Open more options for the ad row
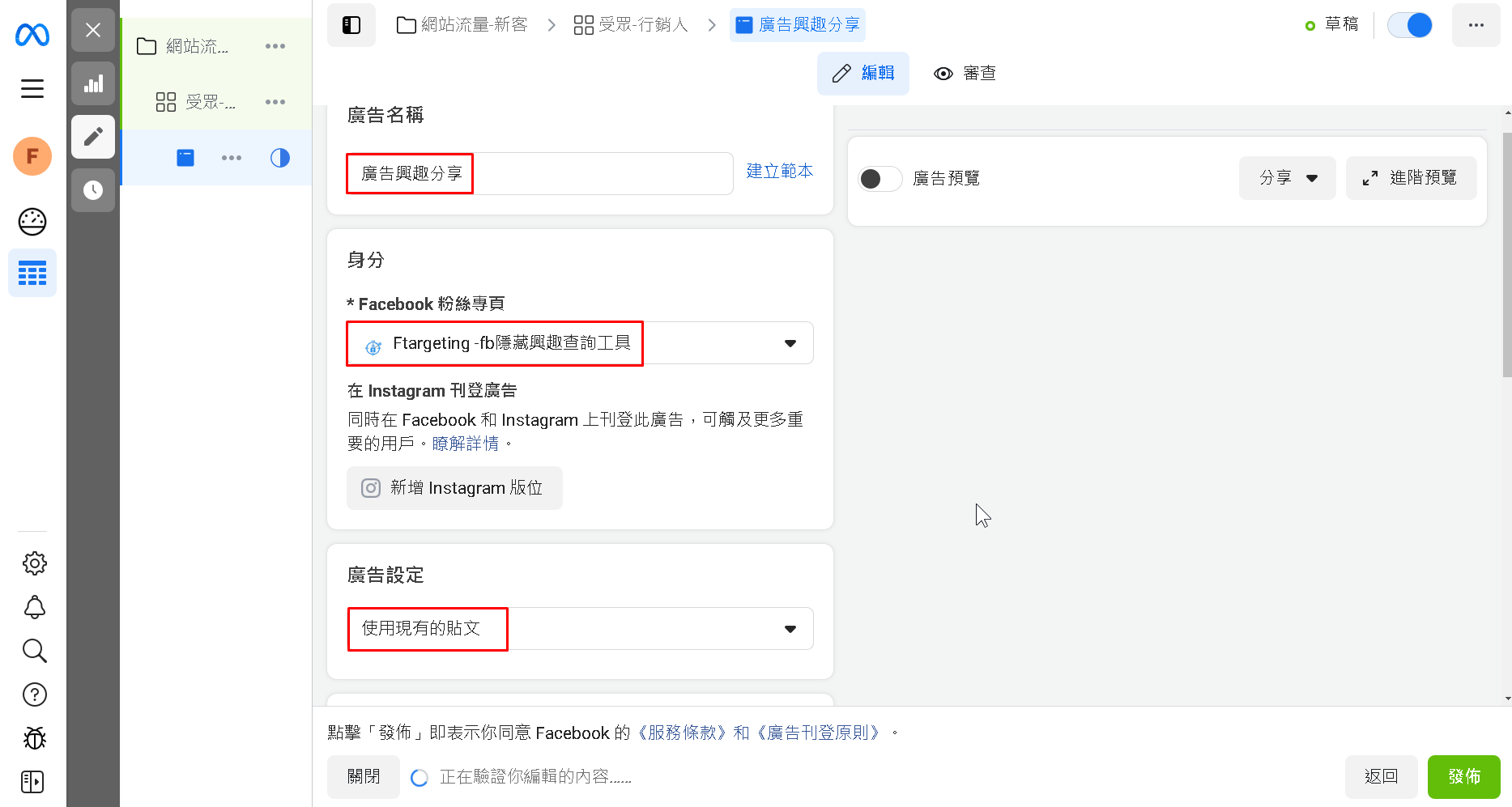The width and height of the screenshot is (1512, 807). [x=232, y=158]
